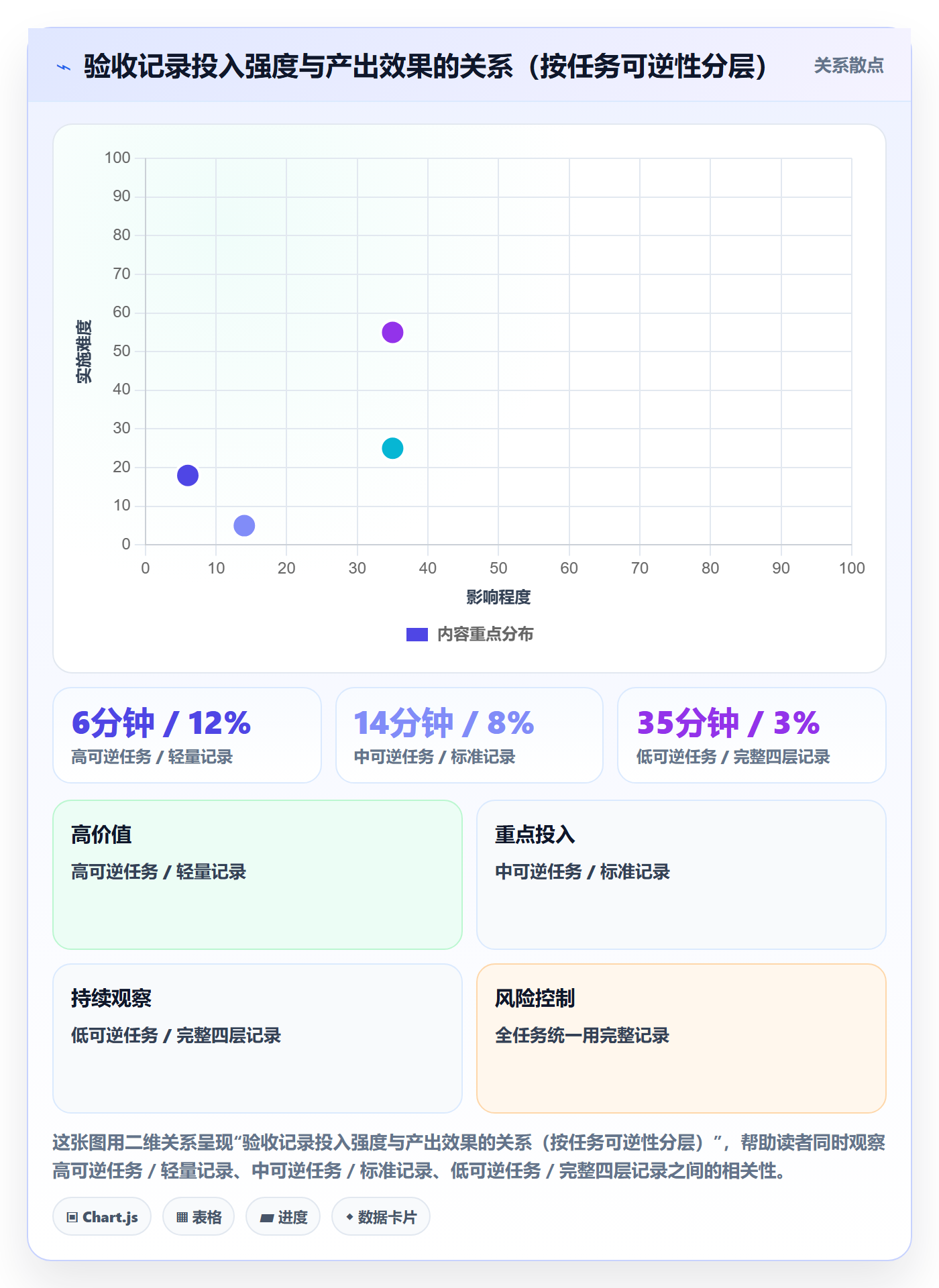Click the 内容重点分布 legend label
This screenshot has width=939, height=1288.
coord(485,635)
